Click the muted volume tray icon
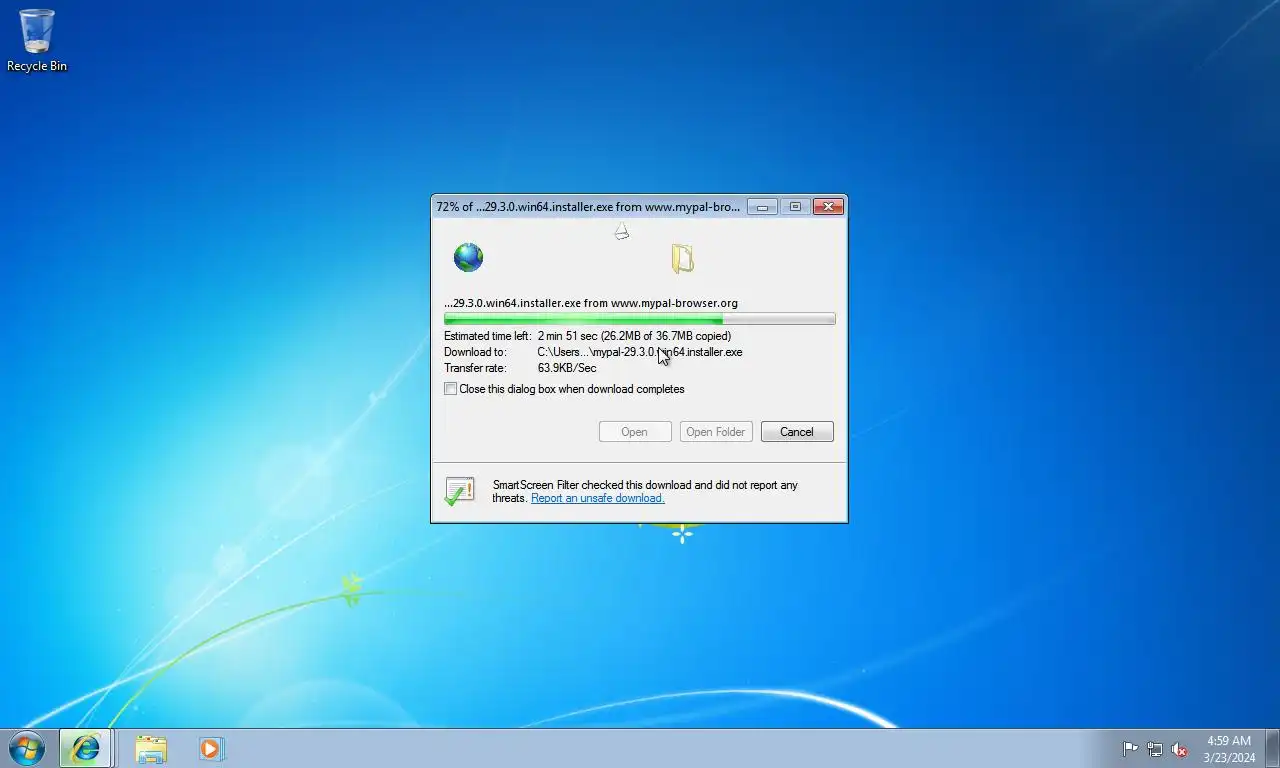The width and height of the screenshot is (1280, 768). tap(1179, 749)
